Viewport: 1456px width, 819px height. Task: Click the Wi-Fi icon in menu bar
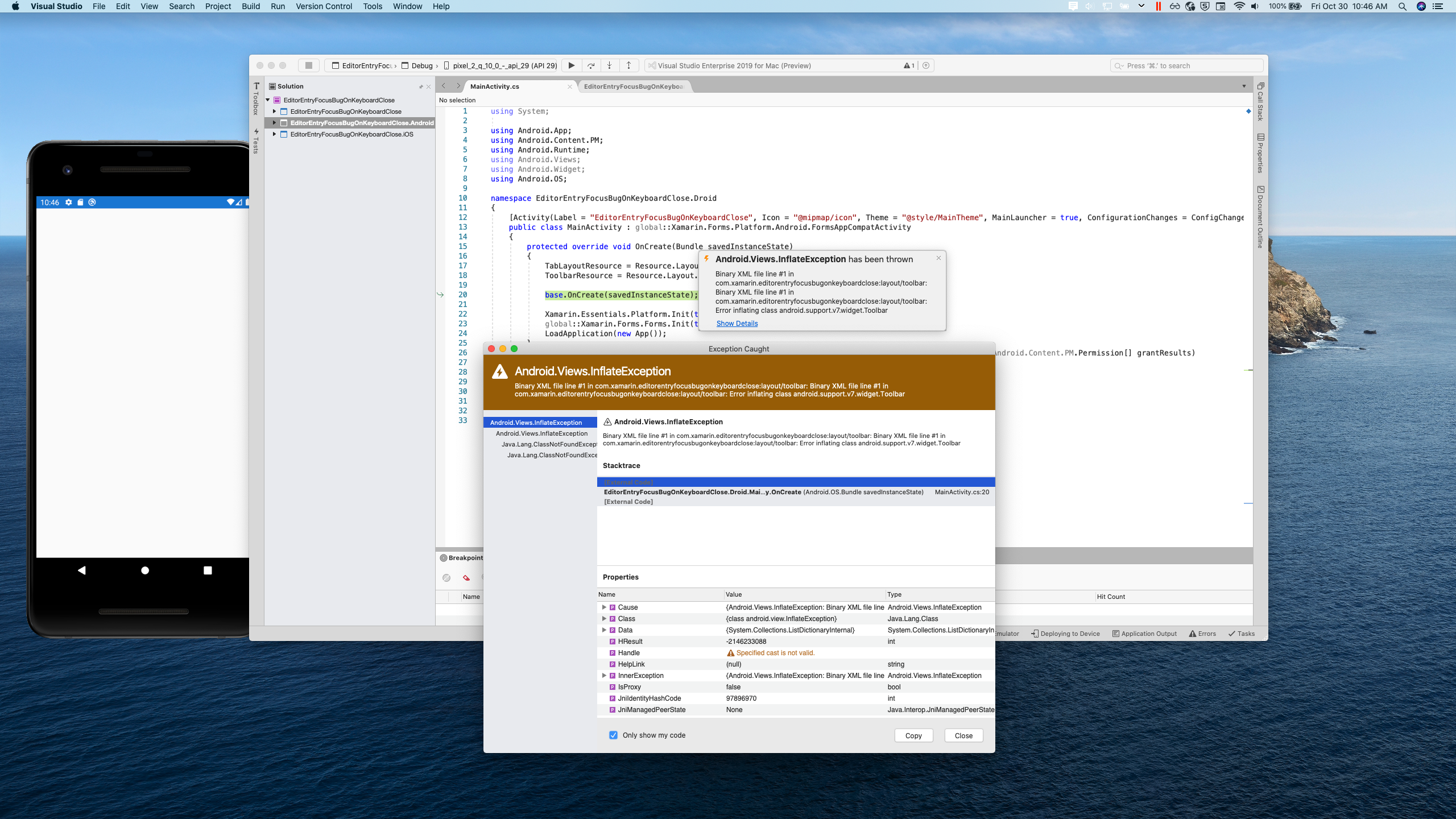1239,6
